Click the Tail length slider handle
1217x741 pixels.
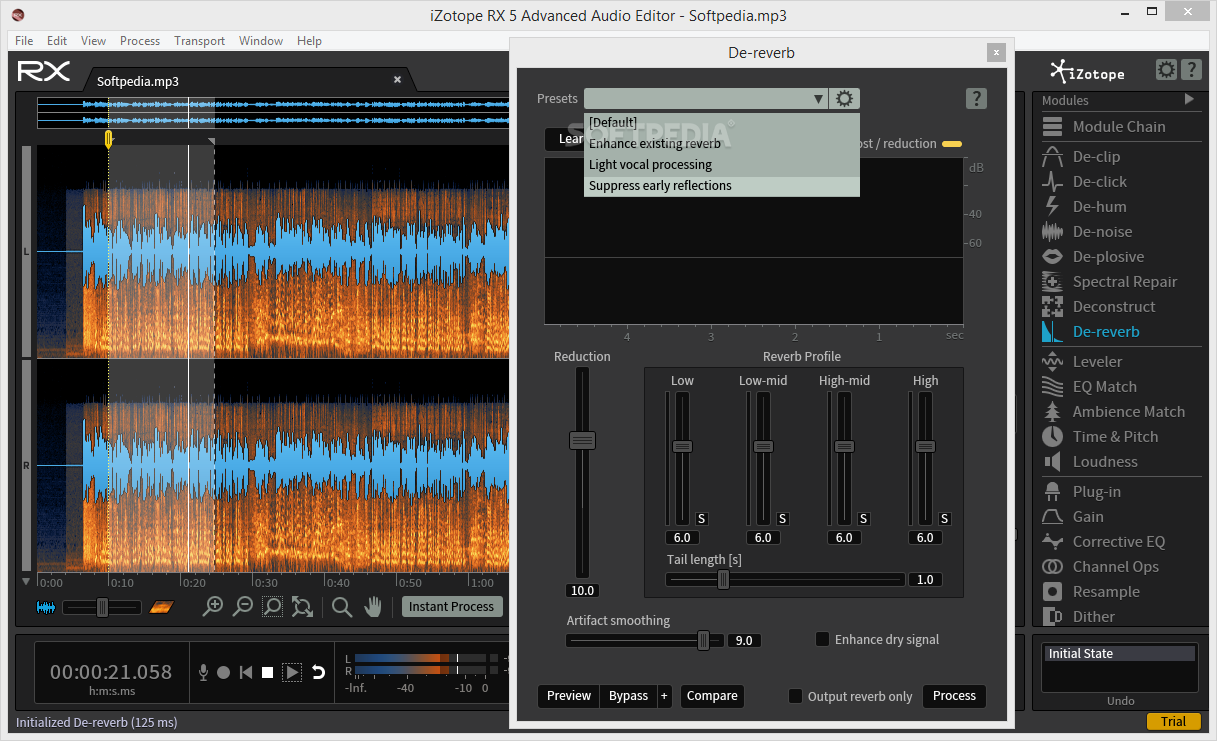point(723,579)
